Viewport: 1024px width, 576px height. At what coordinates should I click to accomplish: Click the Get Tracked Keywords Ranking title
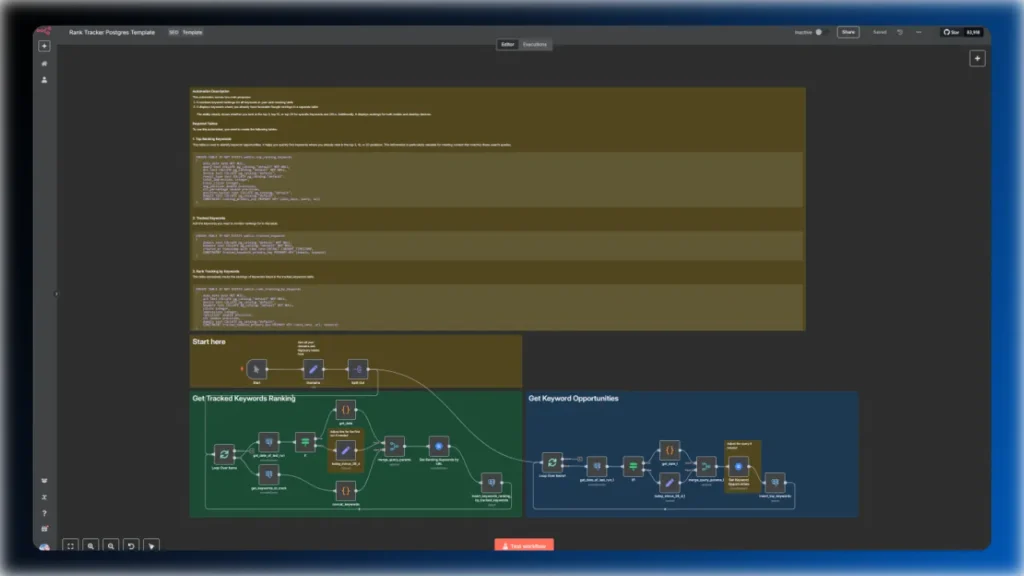tap(244, 398)
